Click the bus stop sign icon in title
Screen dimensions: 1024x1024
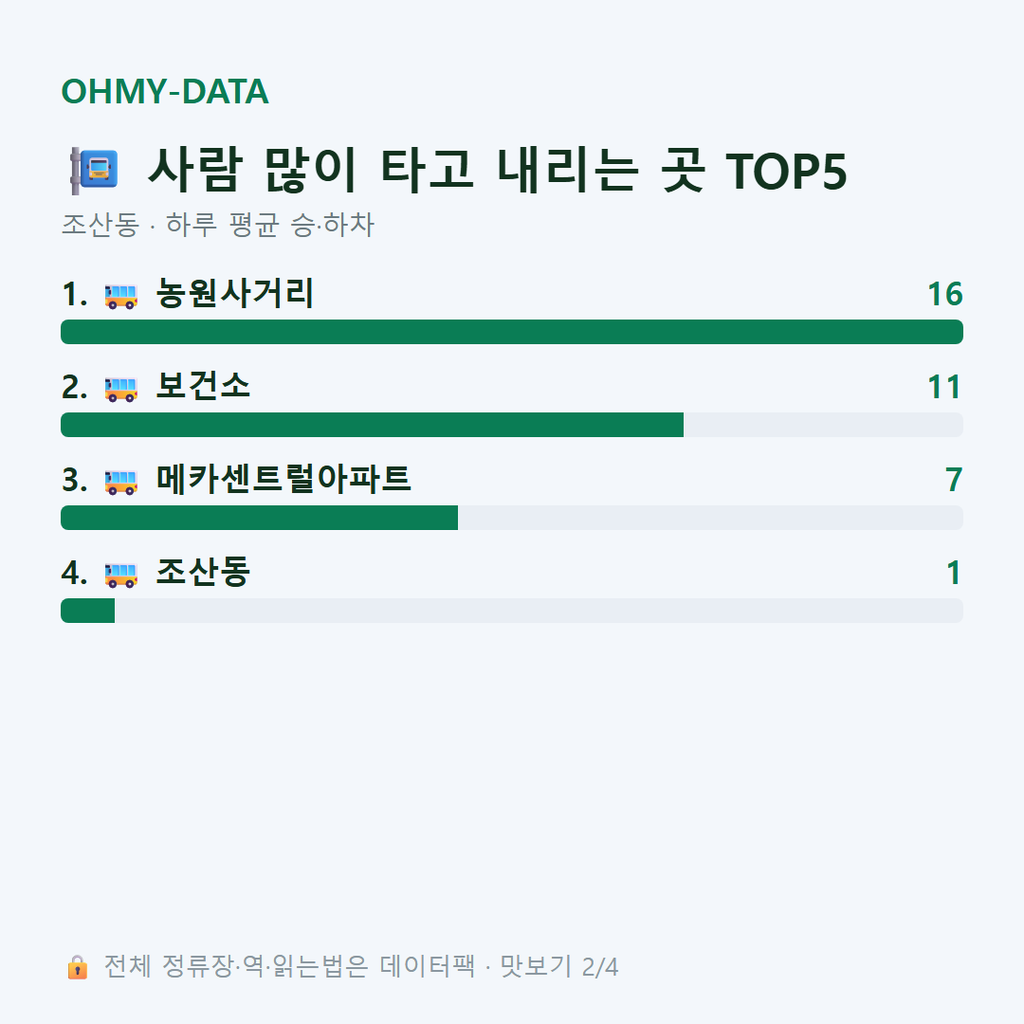point(94,170)
